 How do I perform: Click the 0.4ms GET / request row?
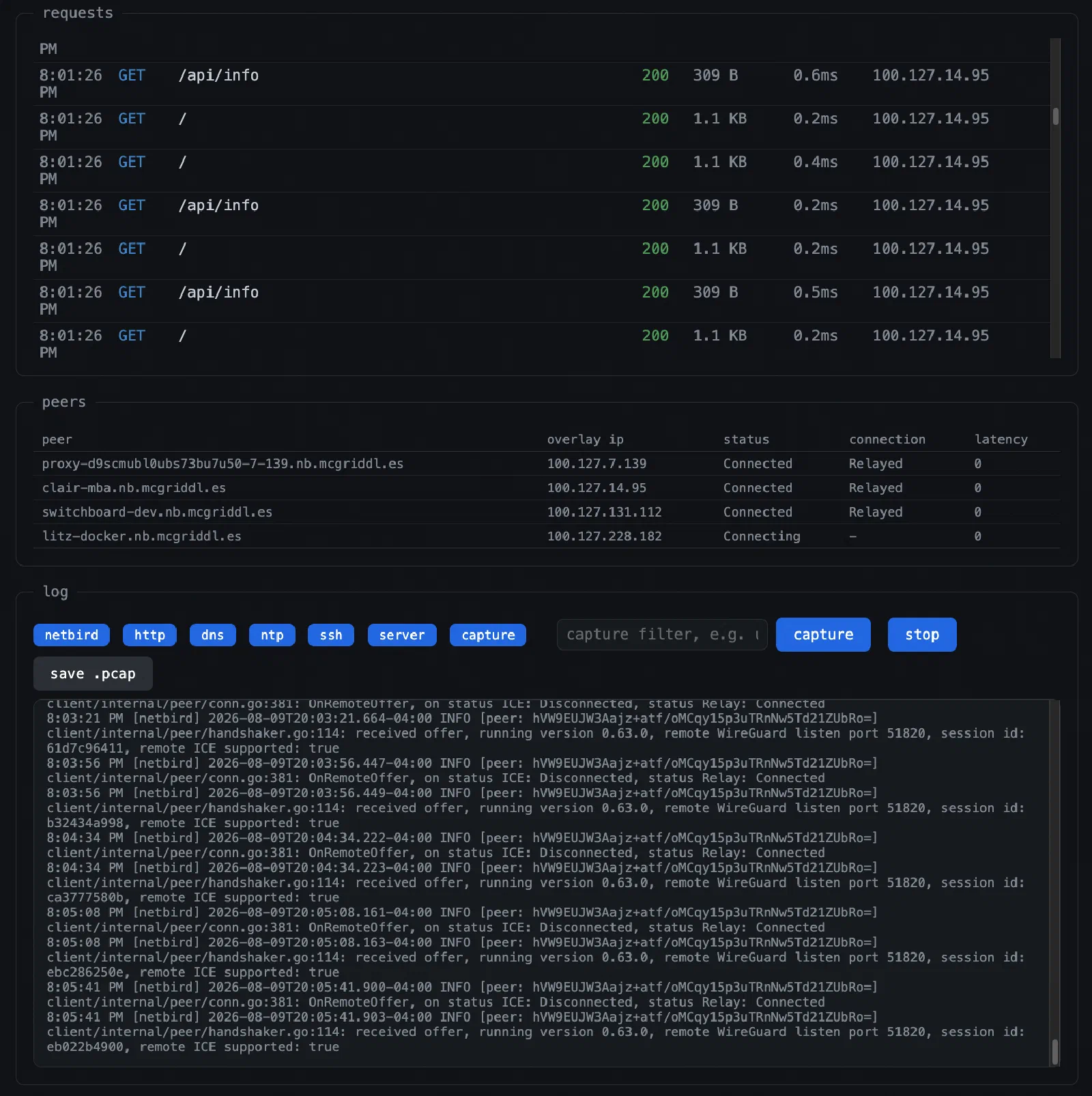(542, 171)
